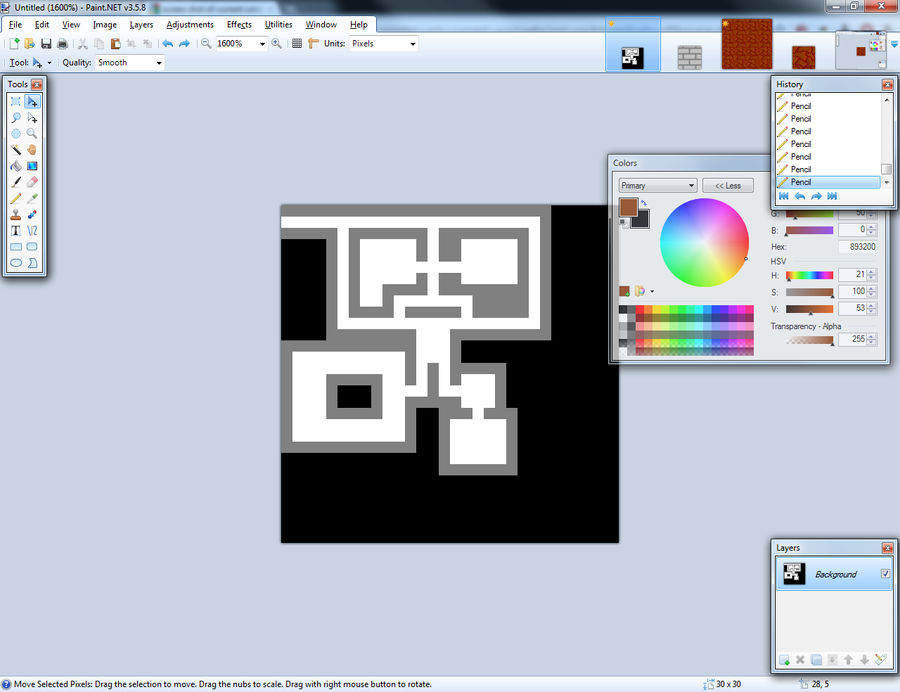Image resolution: width=900 pixels, height=692 pixels.
Task: Pick the Gradient tool
Action: click(x=33, y=165)
